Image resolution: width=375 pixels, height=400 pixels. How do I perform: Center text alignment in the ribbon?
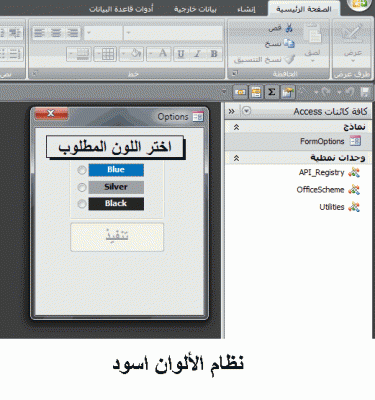[x=56, y=33]
